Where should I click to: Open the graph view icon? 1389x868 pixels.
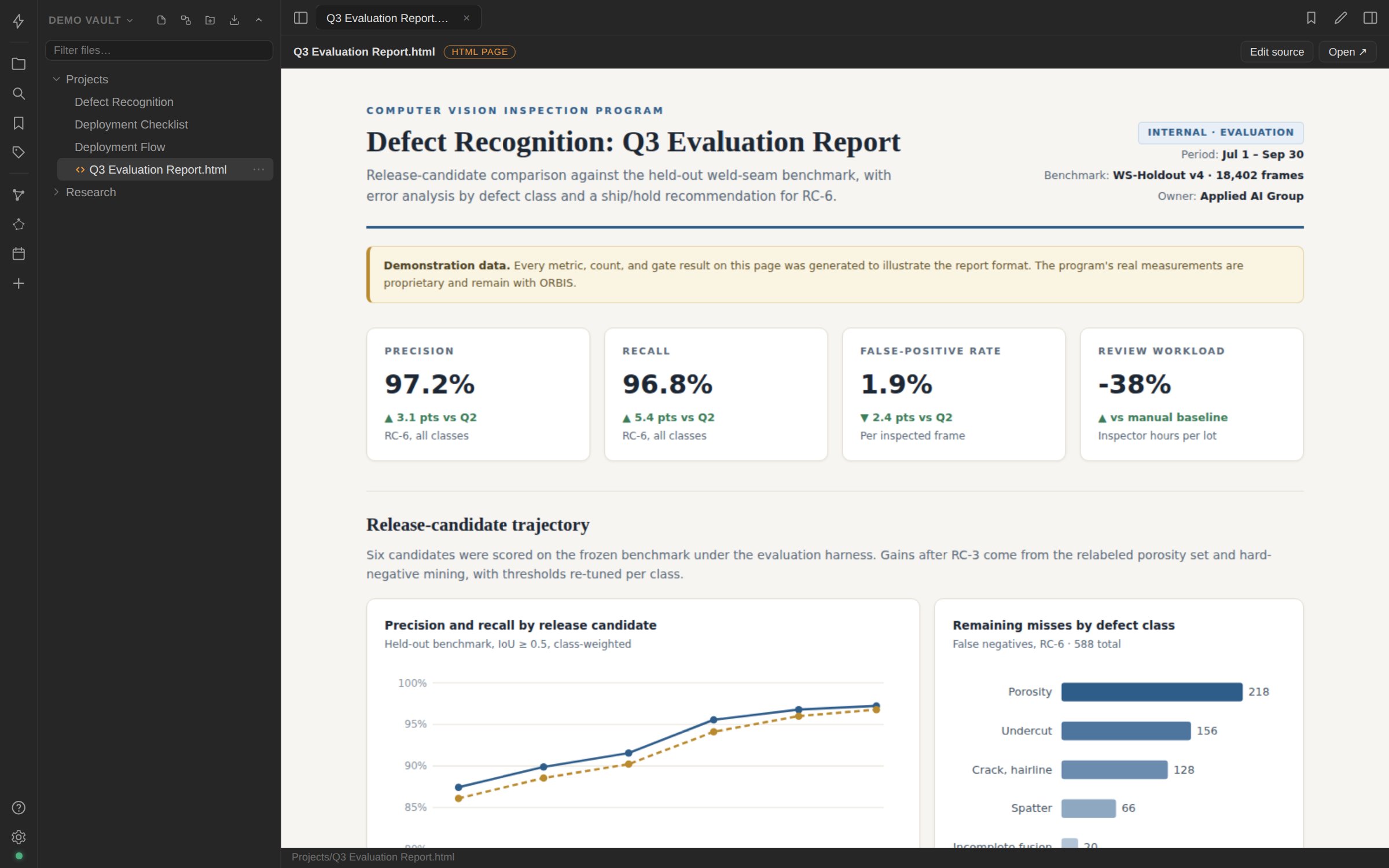(x=19, y=195)
